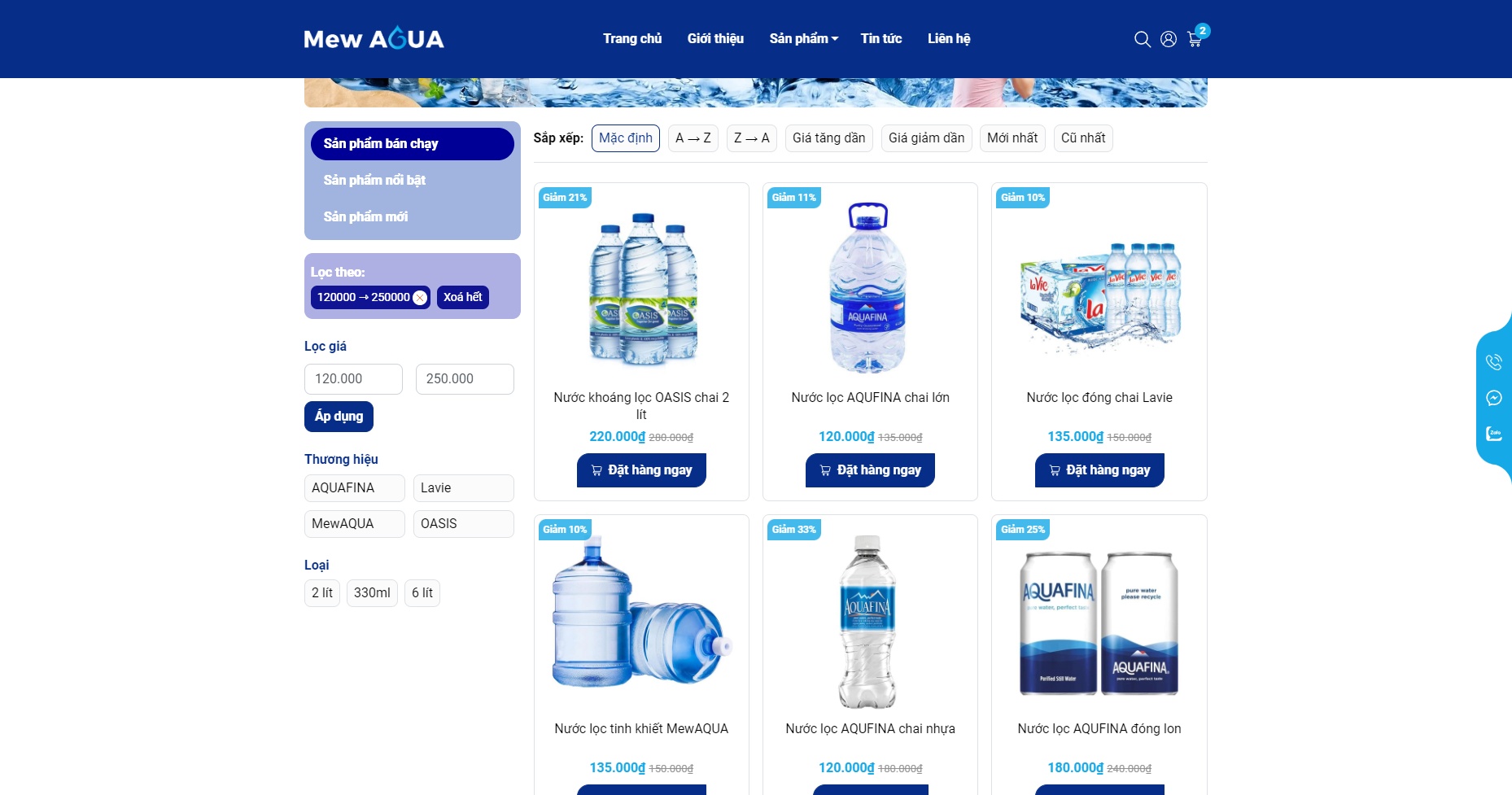1512x795 pixels.
Task: Click the Mew AQUA logo
Action: (x=374, y=38)
